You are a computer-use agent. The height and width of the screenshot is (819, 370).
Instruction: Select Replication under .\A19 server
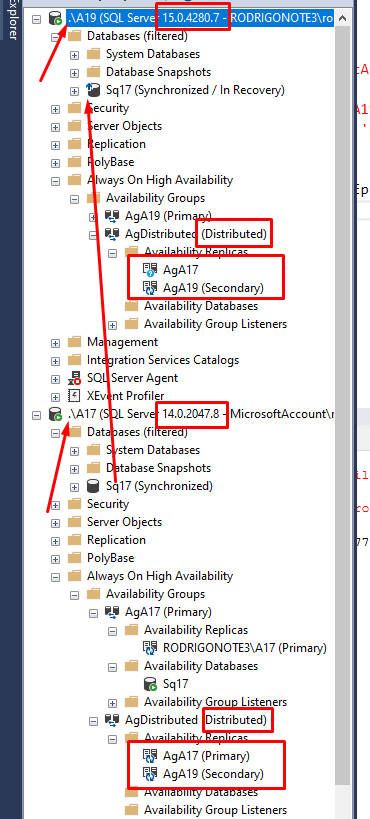pos(117,144)
